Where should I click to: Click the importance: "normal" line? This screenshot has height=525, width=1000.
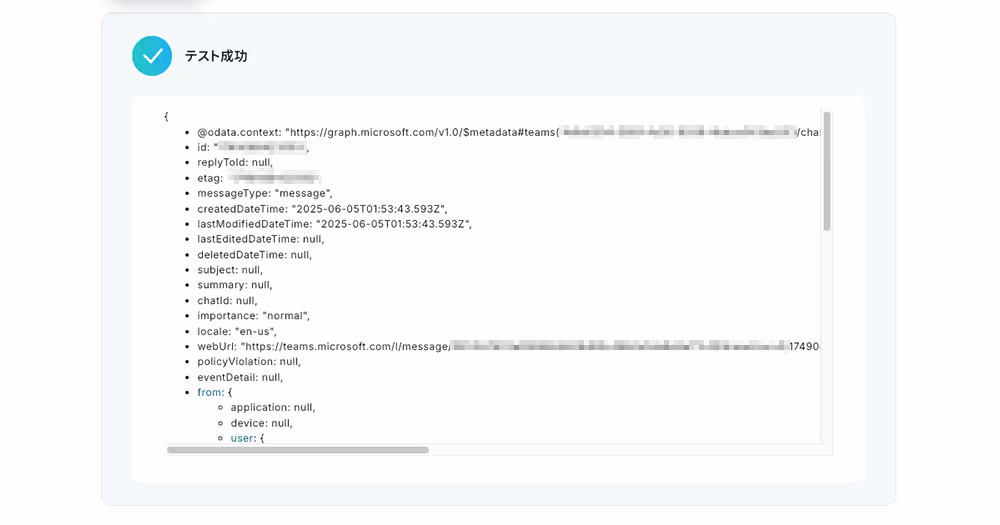pos(253,316)
